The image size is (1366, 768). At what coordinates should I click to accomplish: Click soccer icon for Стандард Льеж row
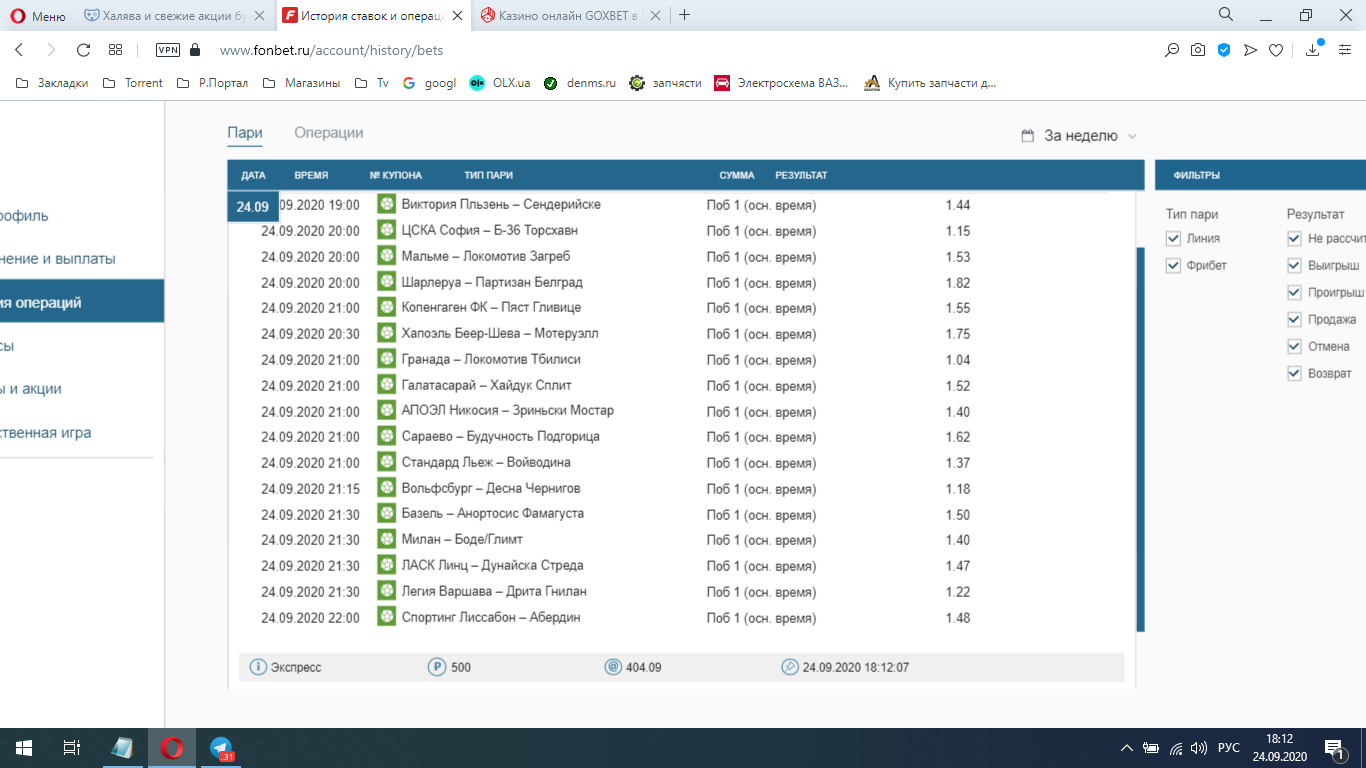coord(387,462)
